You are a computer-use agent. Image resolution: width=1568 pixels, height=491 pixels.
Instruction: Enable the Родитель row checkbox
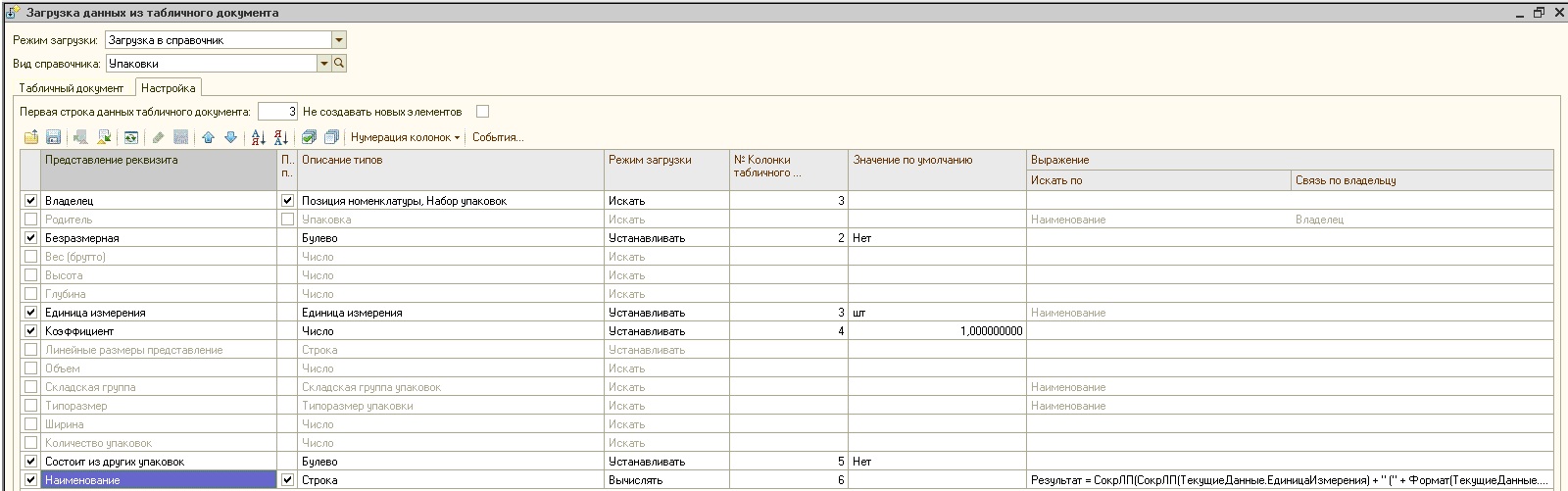pos(30,219)
